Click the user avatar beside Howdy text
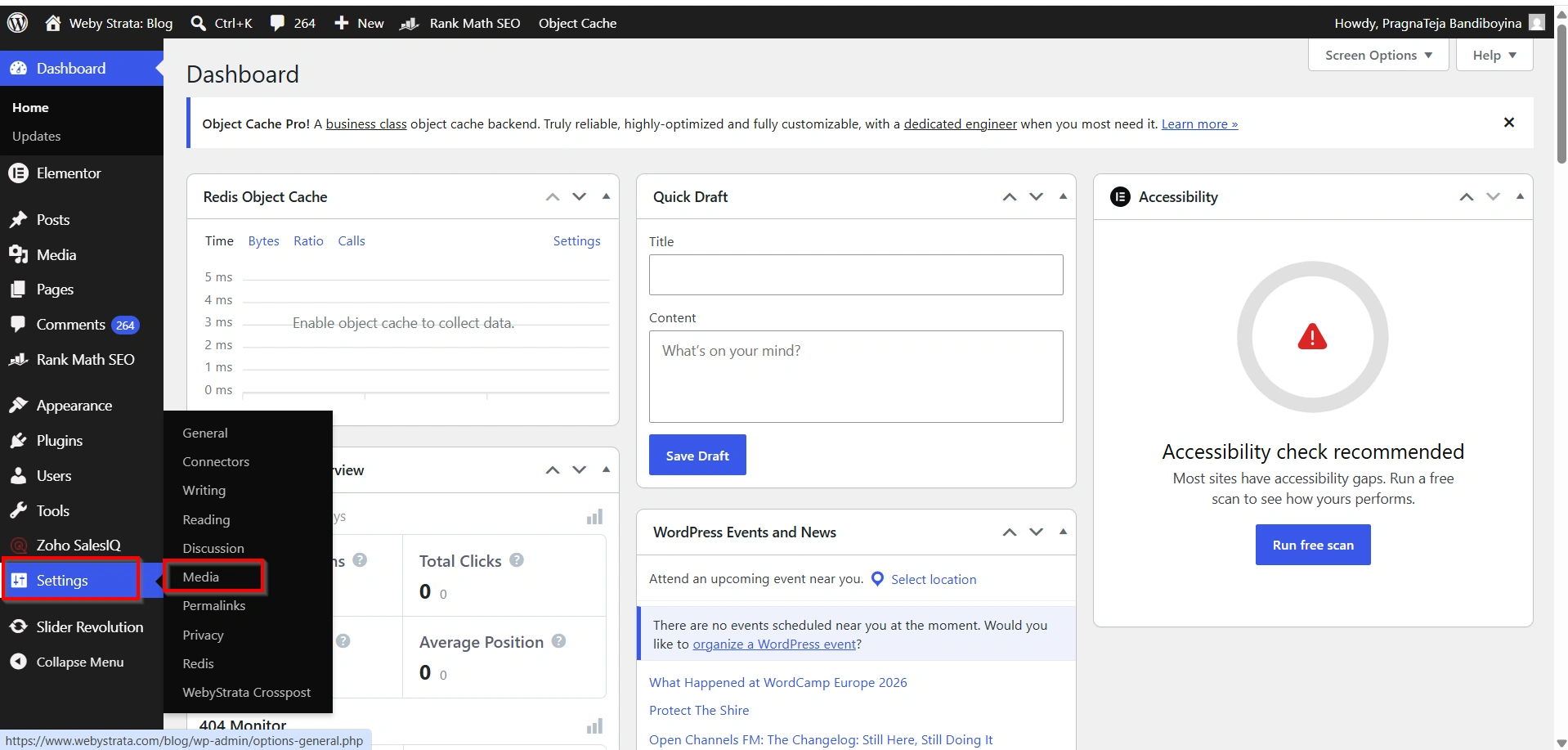Viewport: 1568px width, 750px height. 1537,23
